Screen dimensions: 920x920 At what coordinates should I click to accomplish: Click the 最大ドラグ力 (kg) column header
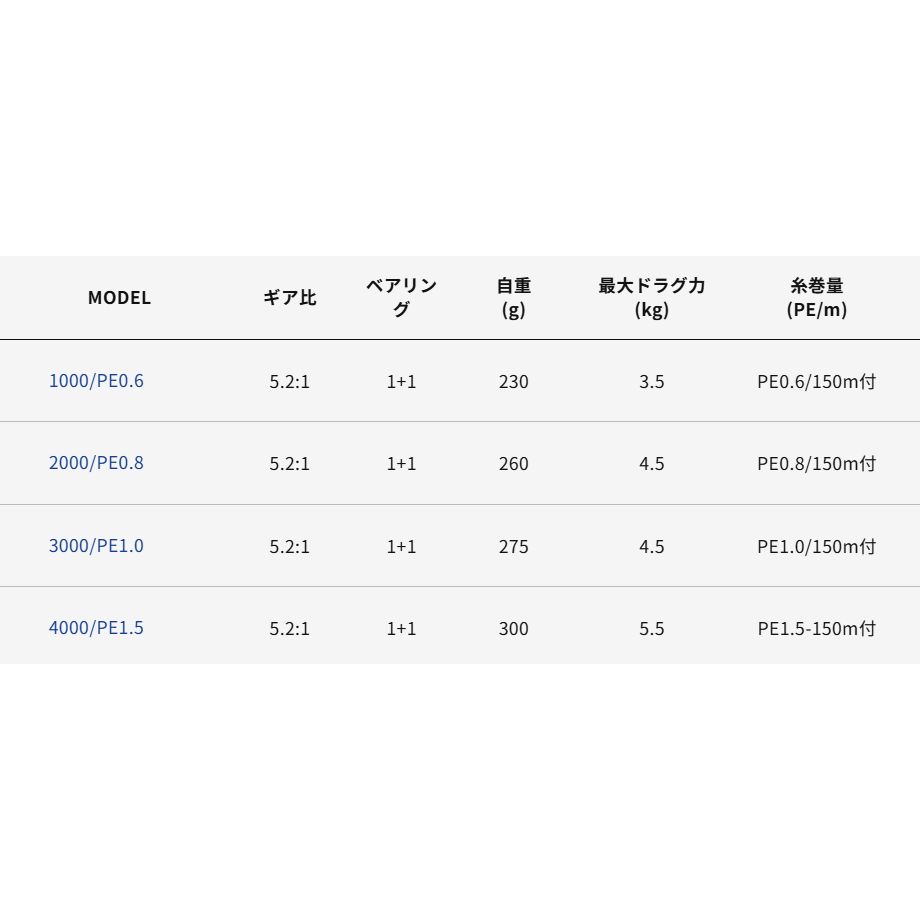click(x=652, y=297)
